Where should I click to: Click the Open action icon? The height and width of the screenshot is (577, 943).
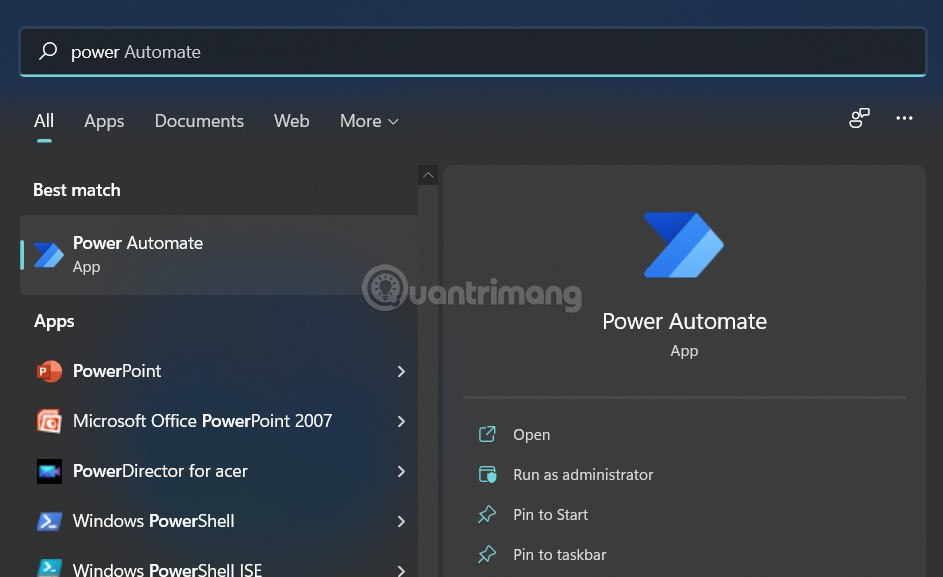pyautogui.click(x=487, y=434)
